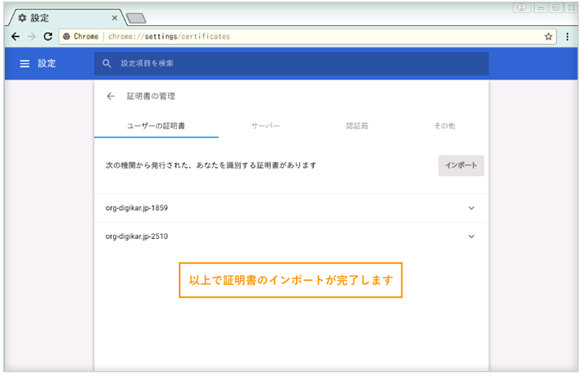Expand the org-digikar.jp-2510 certificate row
Screen dimensions: 582x377
(471, 237)
